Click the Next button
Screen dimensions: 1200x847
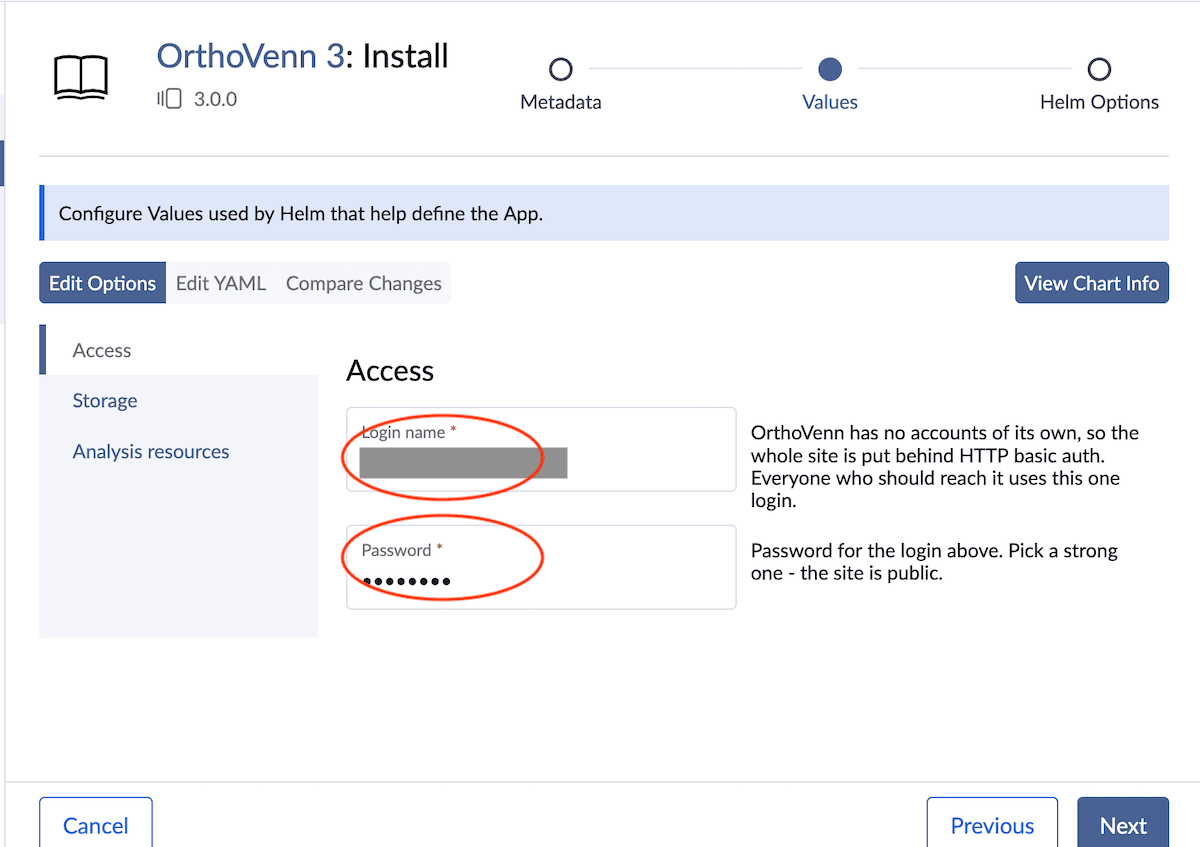(1123, 825)
